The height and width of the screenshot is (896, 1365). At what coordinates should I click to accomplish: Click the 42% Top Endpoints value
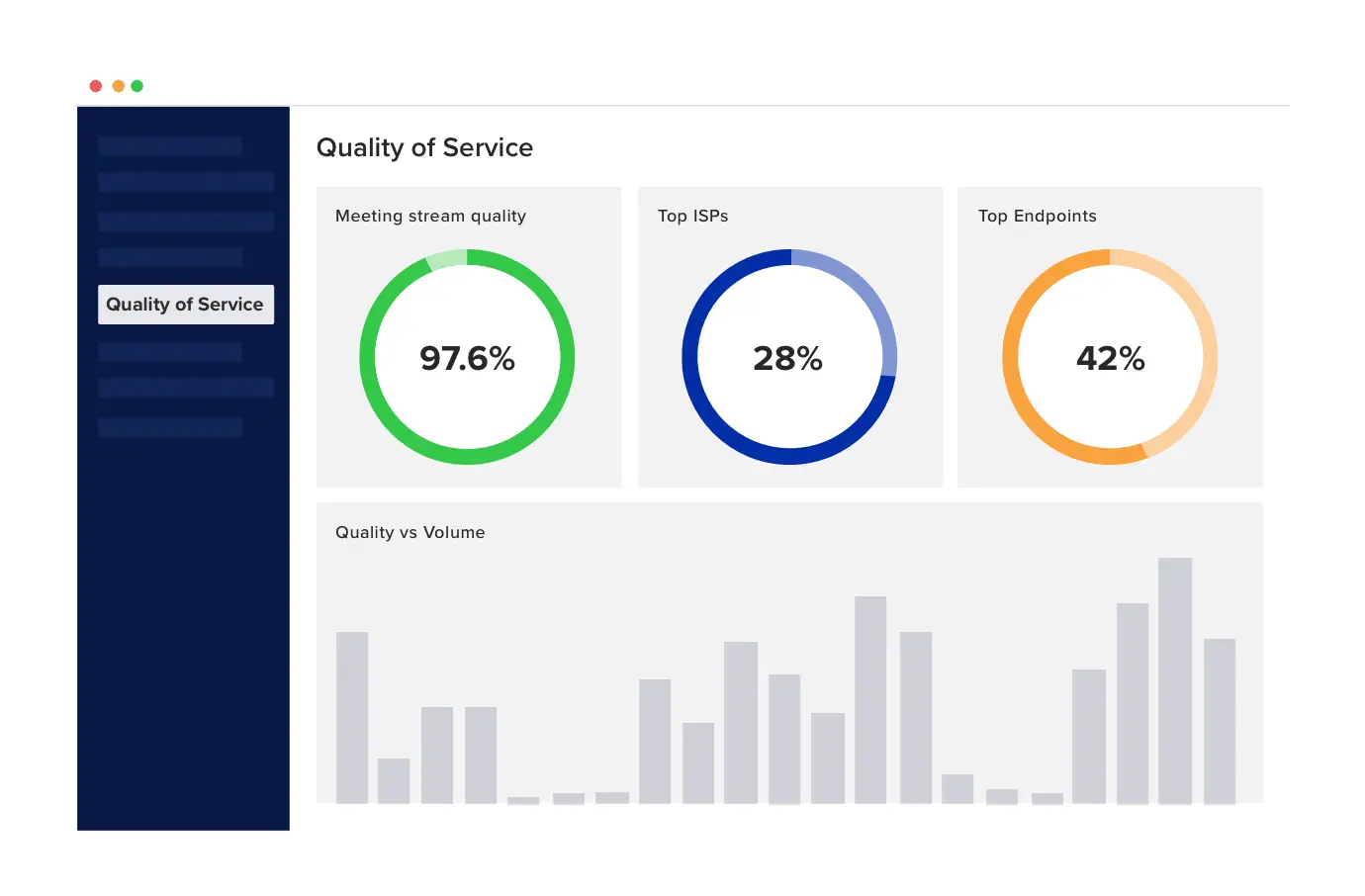(1110, 358)
